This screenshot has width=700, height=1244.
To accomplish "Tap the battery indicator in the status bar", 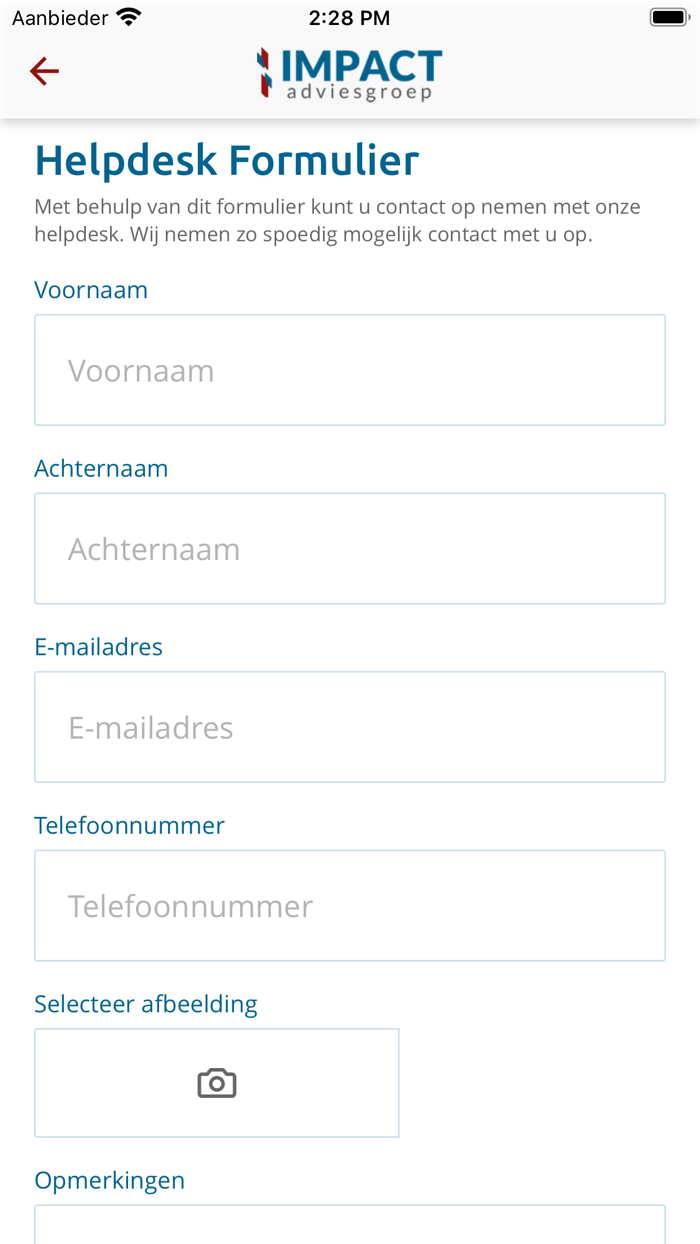I will point(668,15).
